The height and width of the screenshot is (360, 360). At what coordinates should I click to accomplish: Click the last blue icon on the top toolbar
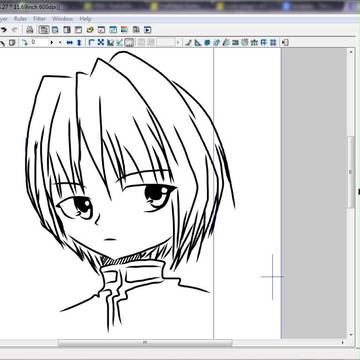pyautogui.click(x=148, y=30)
